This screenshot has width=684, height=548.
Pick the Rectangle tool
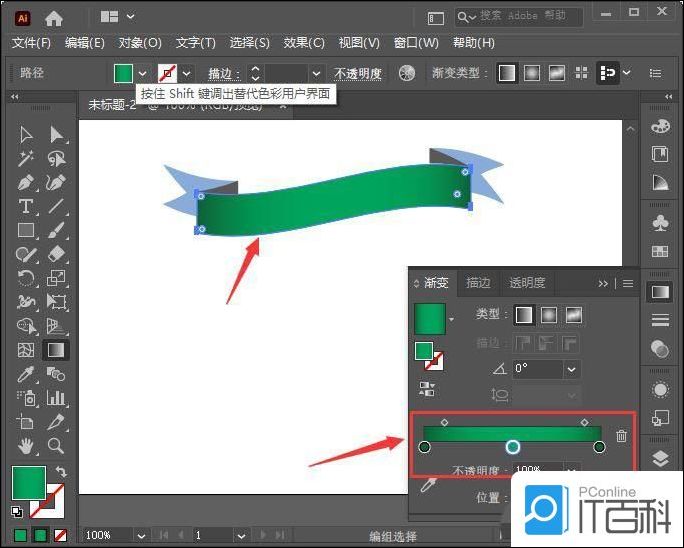tap(26, 230)
